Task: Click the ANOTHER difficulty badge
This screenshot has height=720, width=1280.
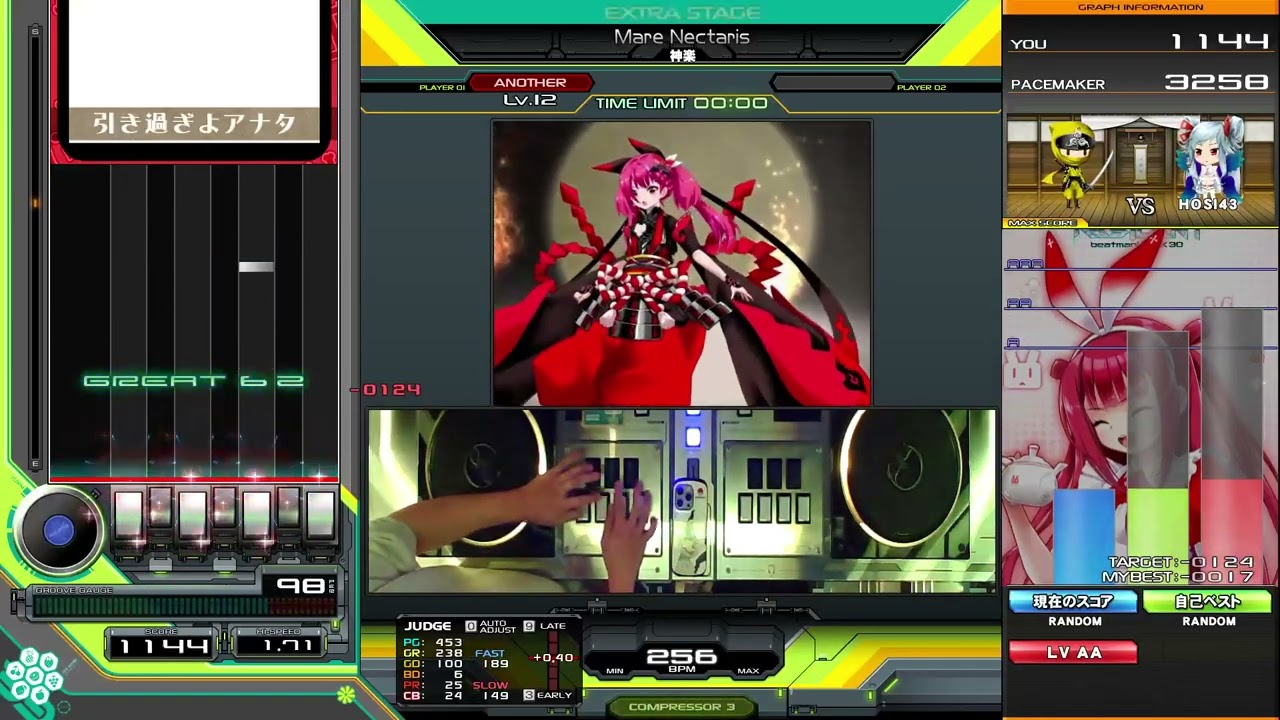Action: (530, 83)
